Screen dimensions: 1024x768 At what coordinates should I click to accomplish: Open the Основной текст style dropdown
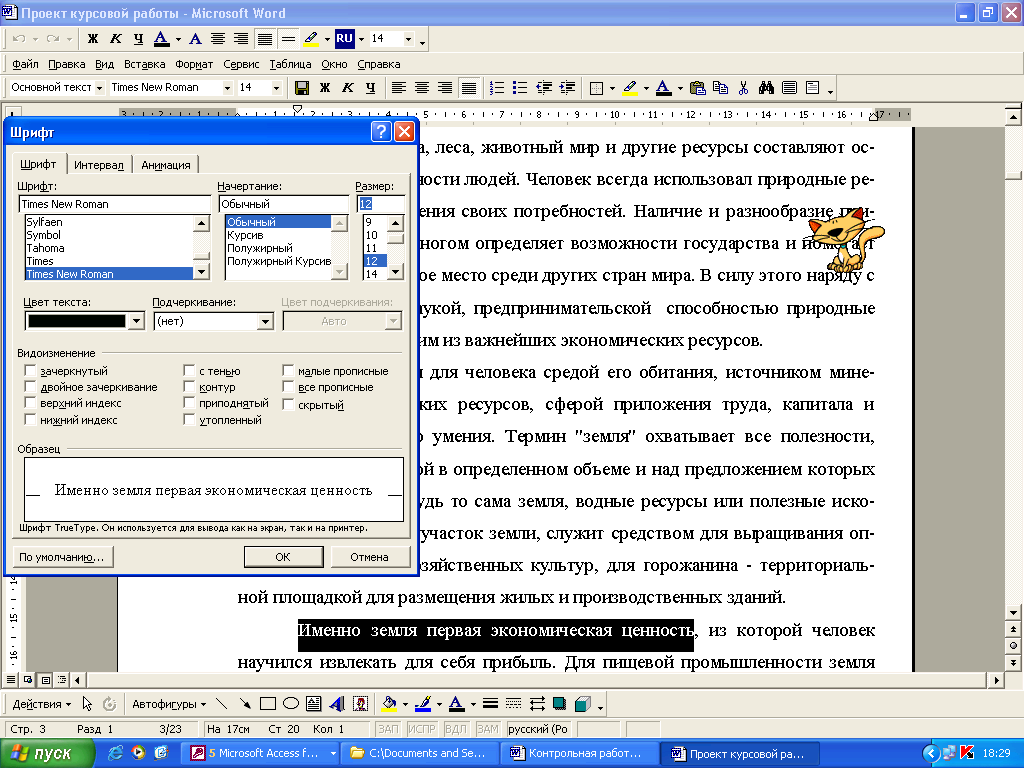[99, 88]
